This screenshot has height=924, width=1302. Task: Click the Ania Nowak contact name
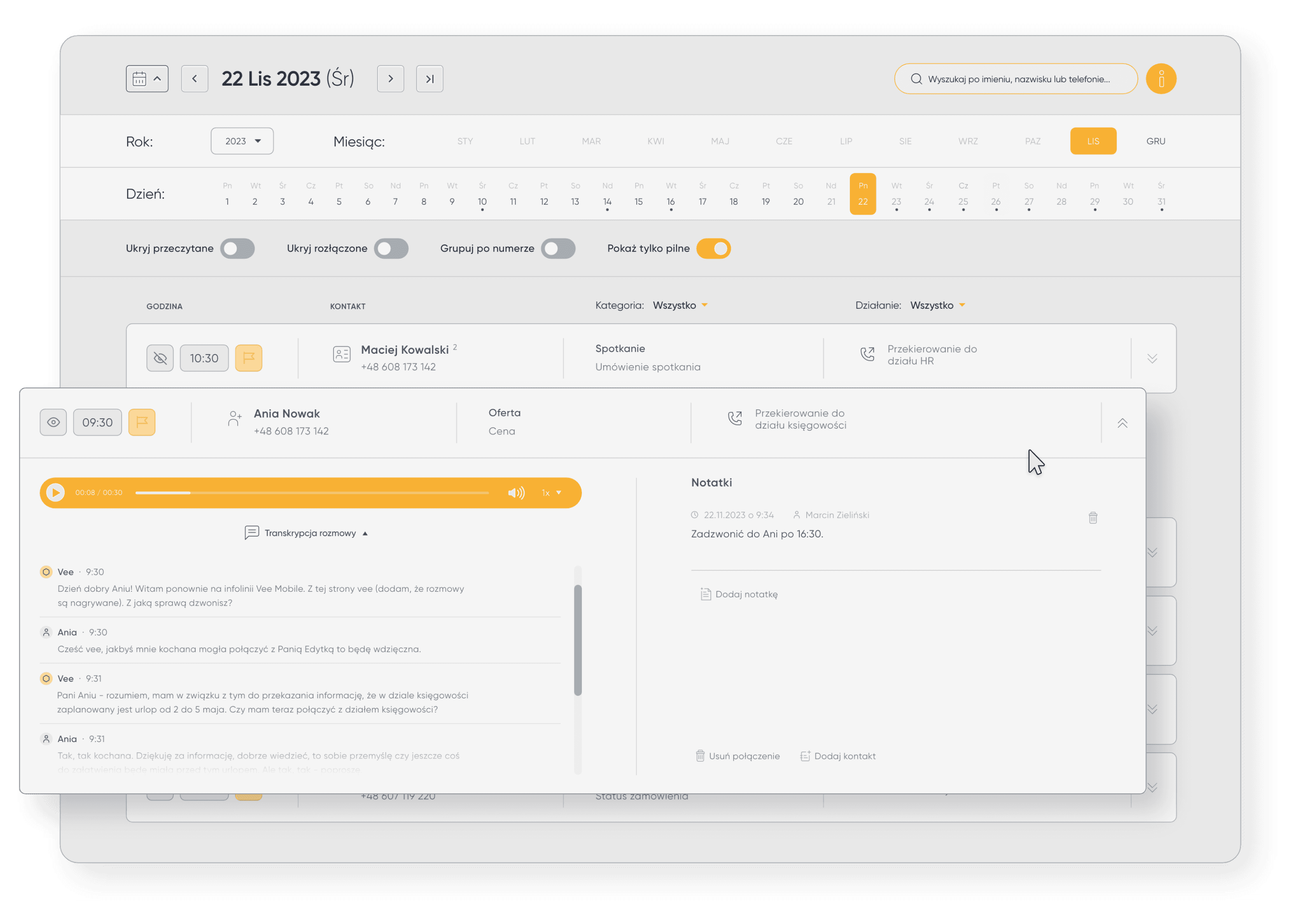286,414
